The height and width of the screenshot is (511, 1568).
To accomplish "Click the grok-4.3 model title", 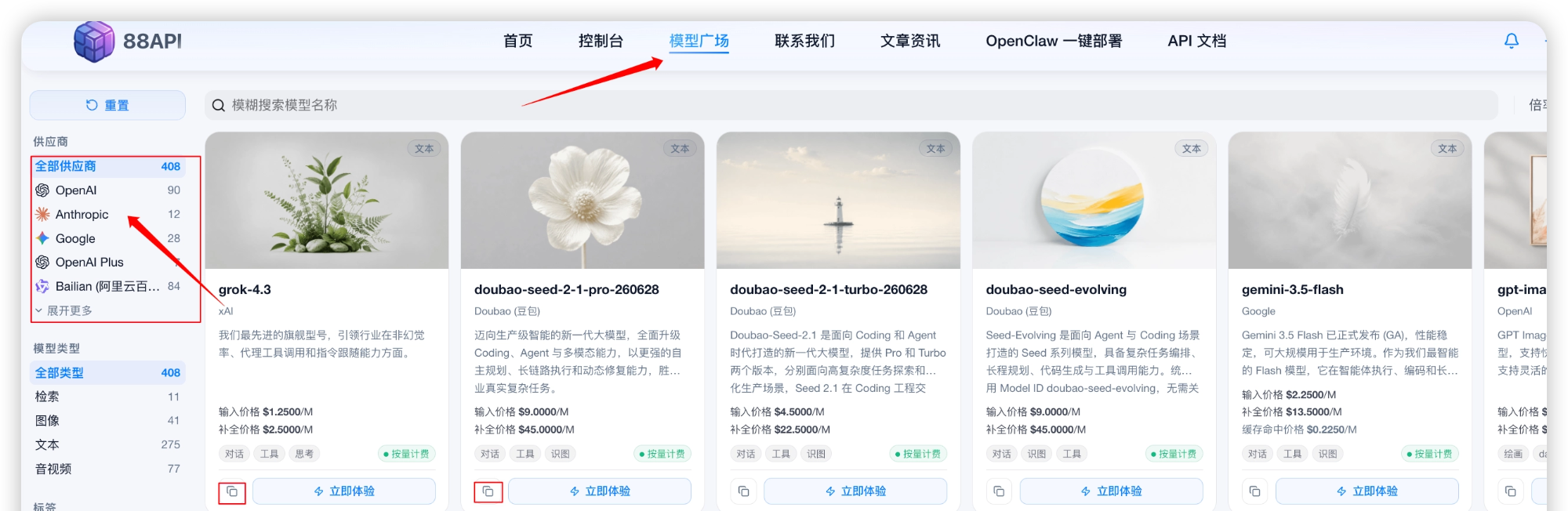I will coord(245,290).
